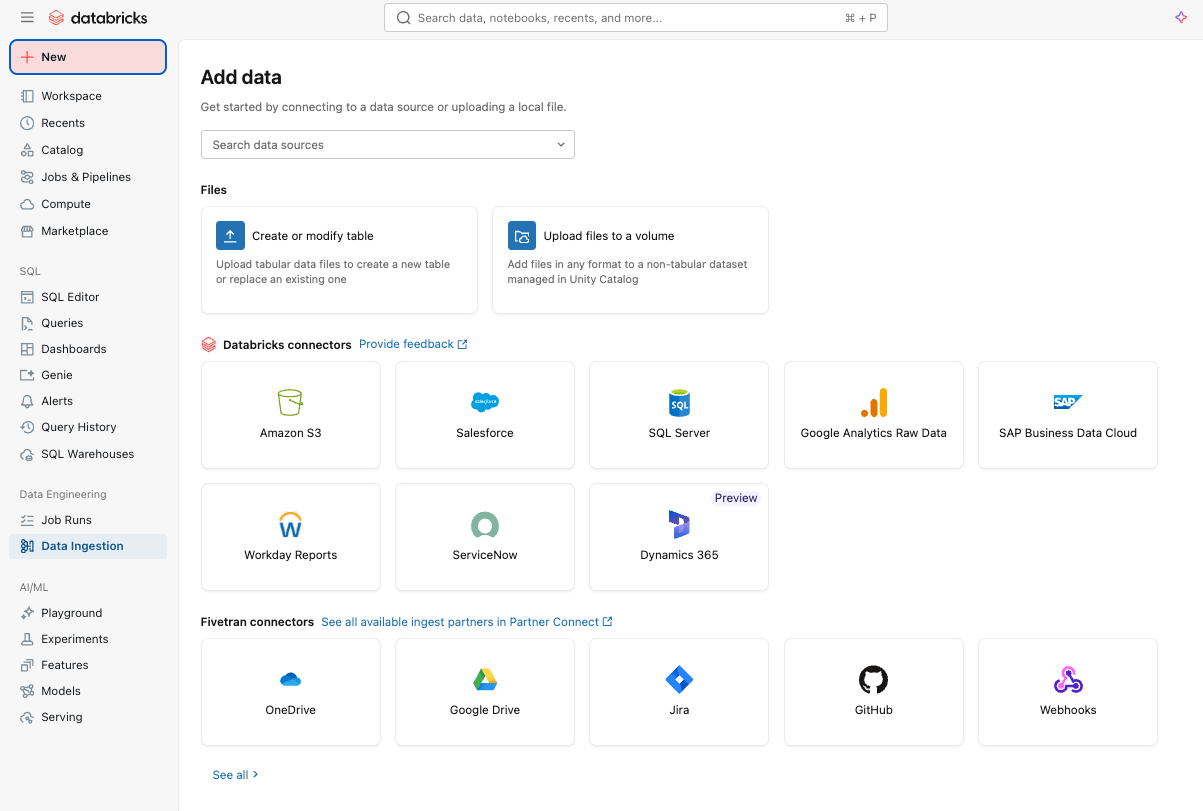Open SQL Editor from sidebar

tap(70, 297)
